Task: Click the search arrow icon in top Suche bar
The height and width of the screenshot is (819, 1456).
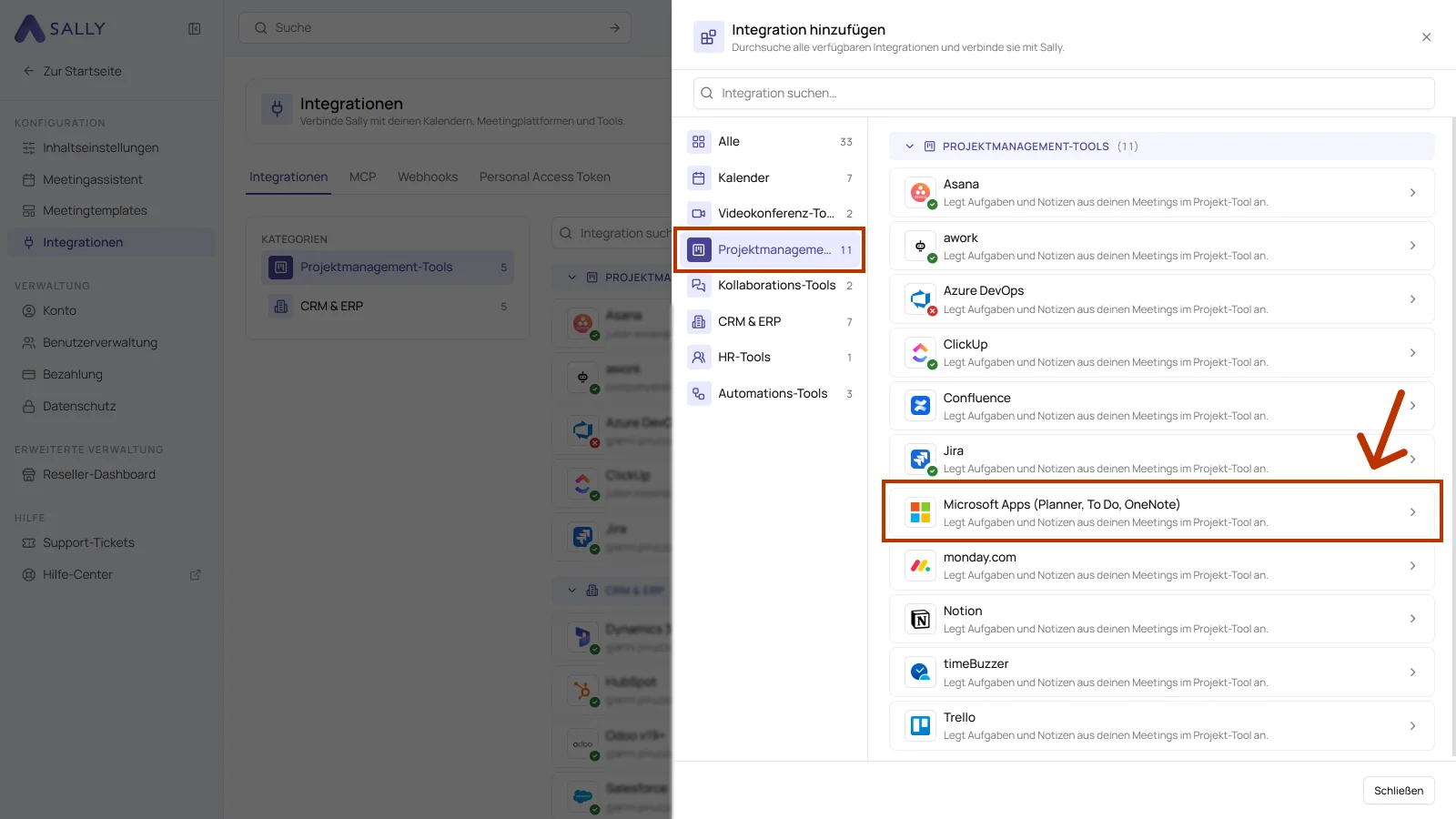Action: [x=614, y=27]
